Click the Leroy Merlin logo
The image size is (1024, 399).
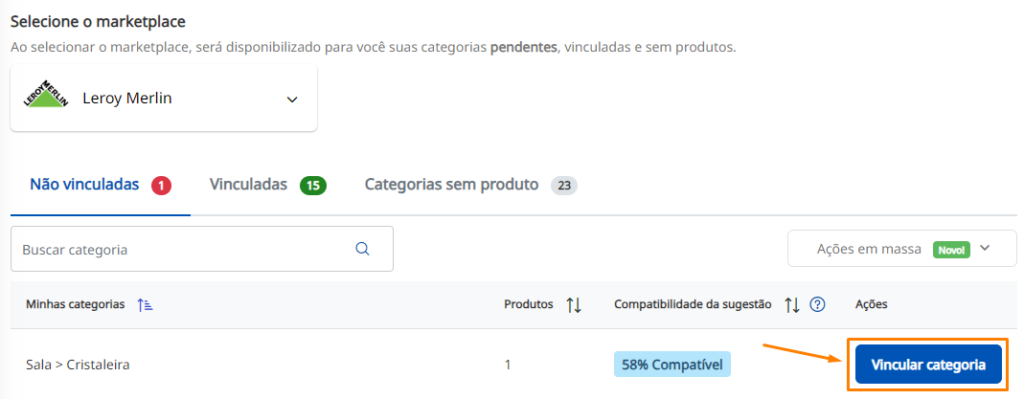(46, 93)
